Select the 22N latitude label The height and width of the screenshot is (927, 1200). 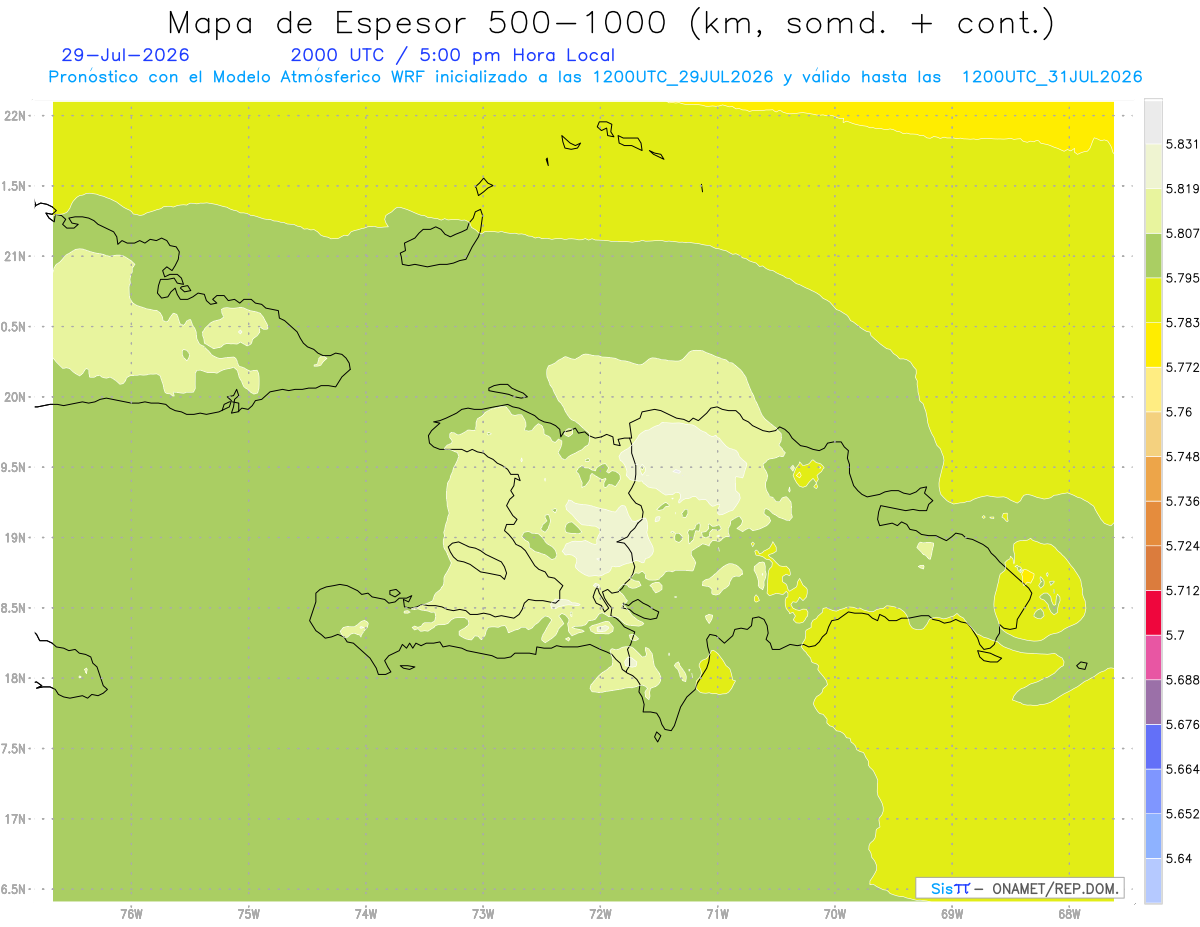[17, 116]
